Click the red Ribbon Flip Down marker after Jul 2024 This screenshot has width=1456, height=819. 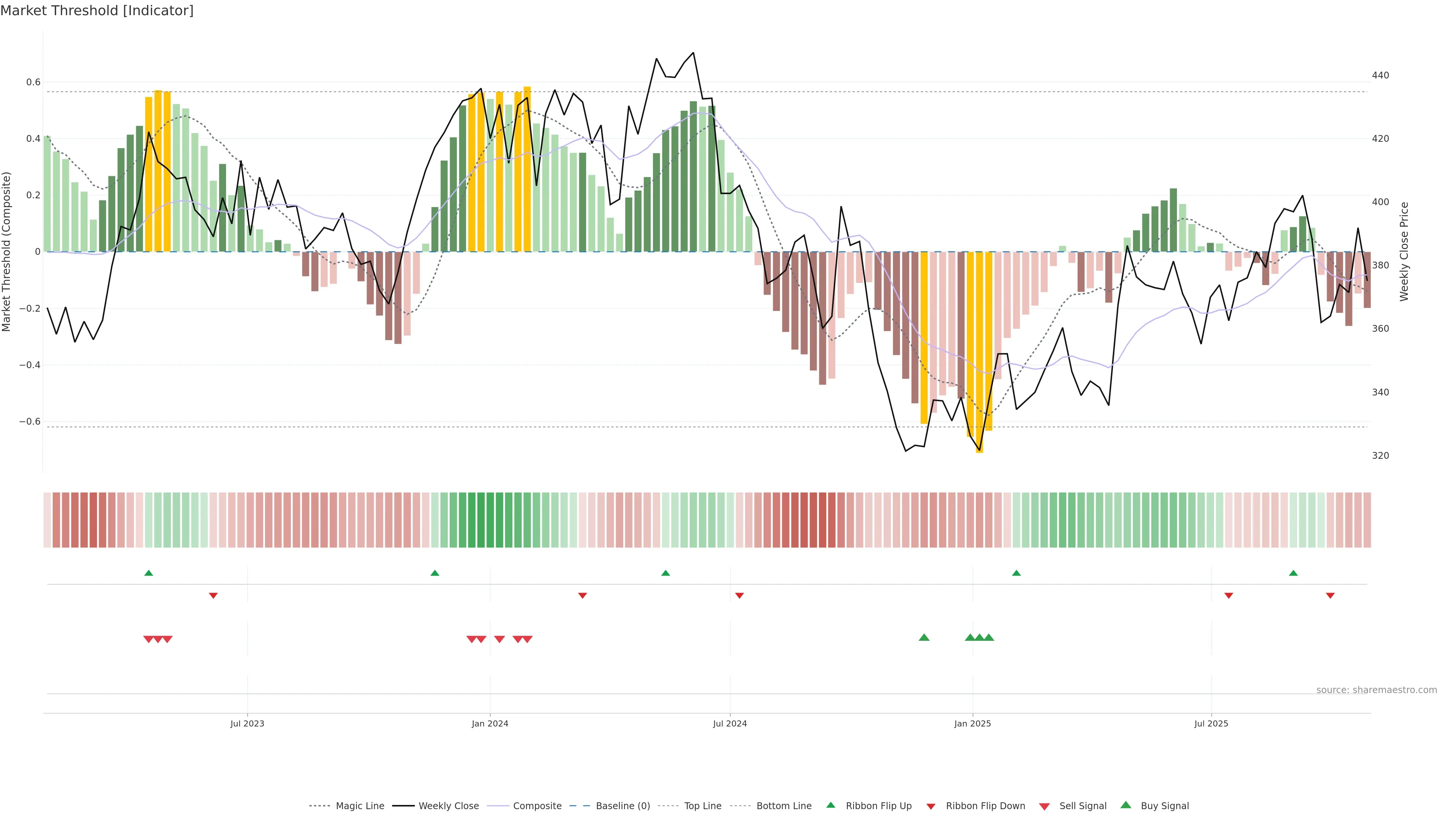(739, 595)
